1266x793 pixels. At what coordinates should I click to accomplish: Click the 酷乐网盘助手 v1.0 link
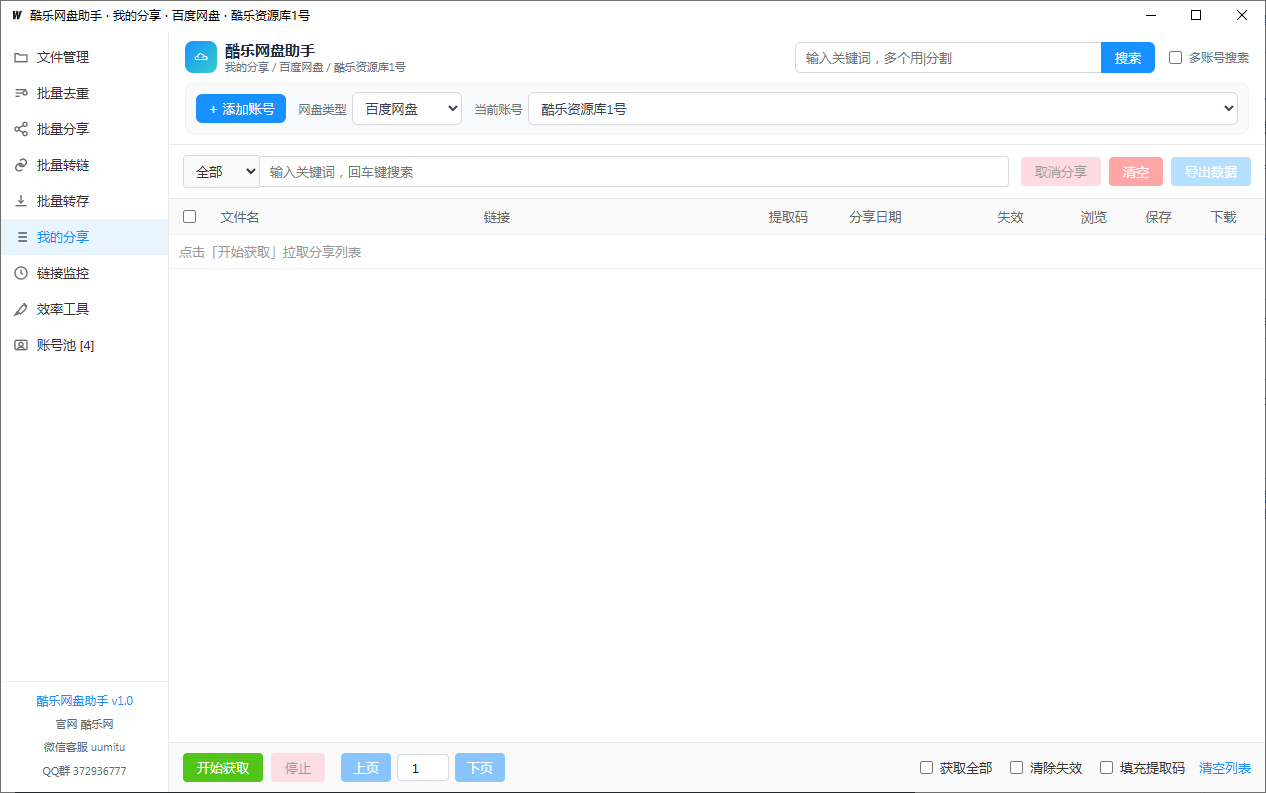(x=85, y=701)
